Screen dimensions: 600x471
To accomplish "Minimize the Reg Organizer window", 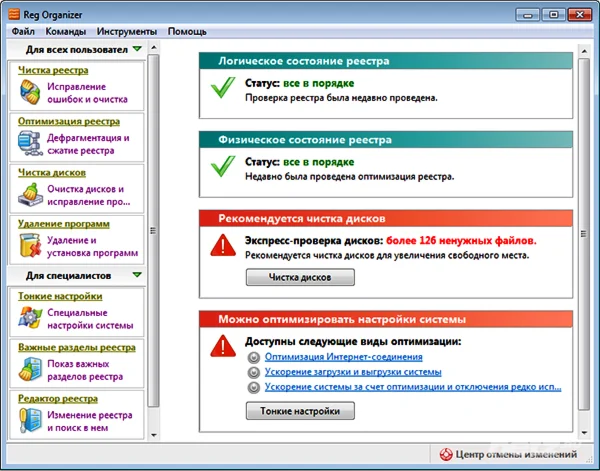I will (528, 15).
